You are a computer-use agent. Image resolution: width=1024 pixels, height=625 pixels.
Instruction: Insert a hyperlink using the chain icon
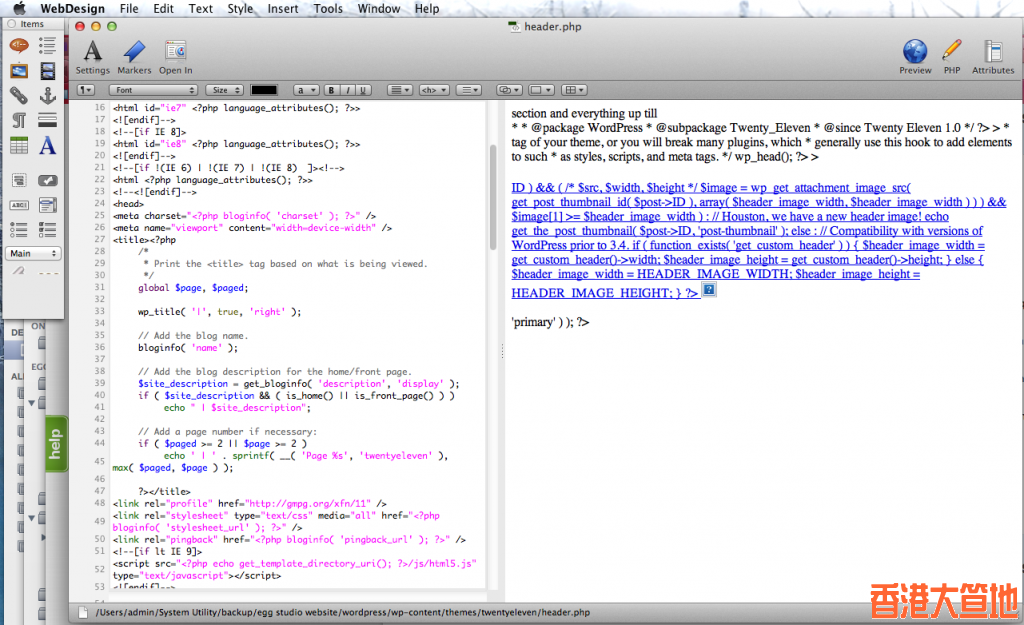point(19,96)
